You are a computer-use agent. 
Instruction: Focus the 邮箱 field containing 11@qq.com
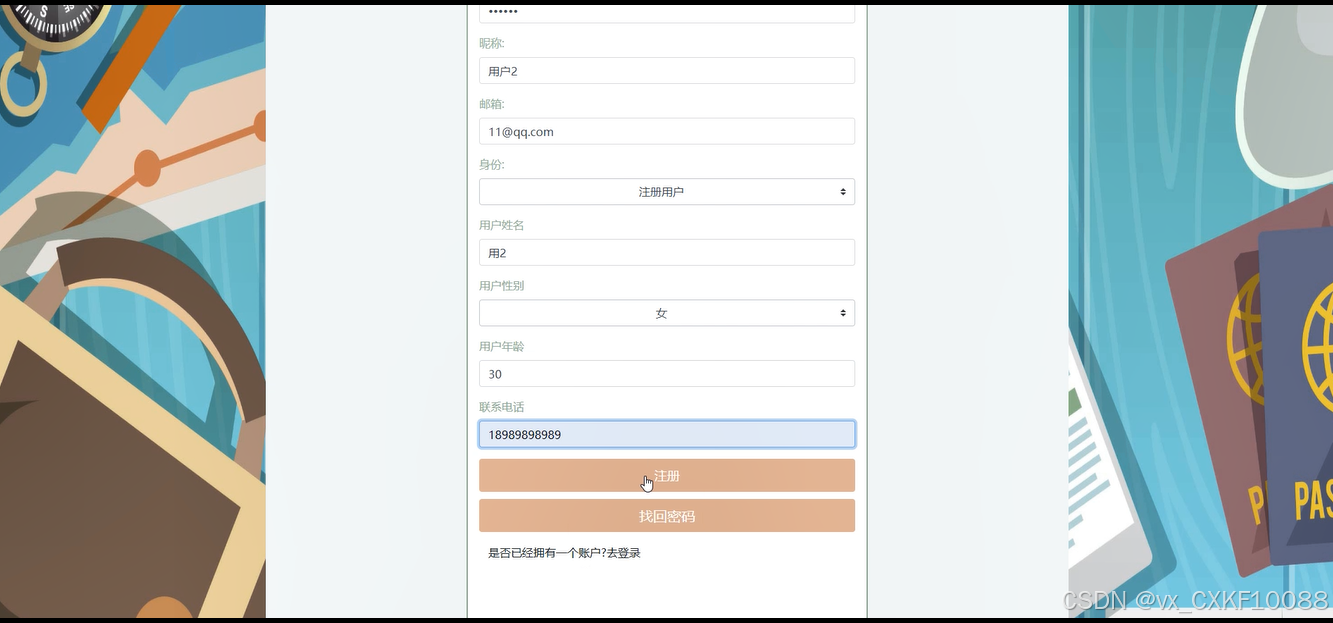click(667, 131)
